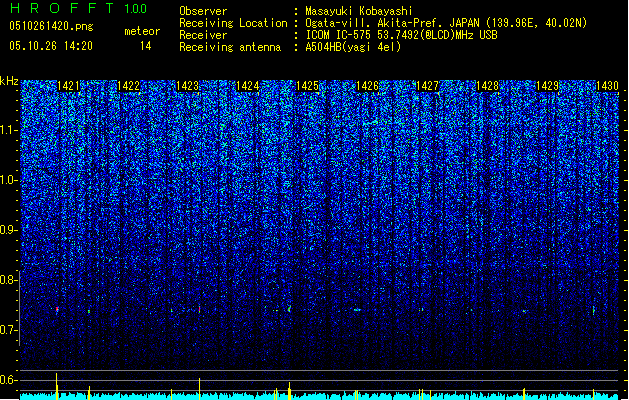Click the timestamp 05.10.26 14:20
The width and height of the screenshot is (629, 400).
click(51, 46)
